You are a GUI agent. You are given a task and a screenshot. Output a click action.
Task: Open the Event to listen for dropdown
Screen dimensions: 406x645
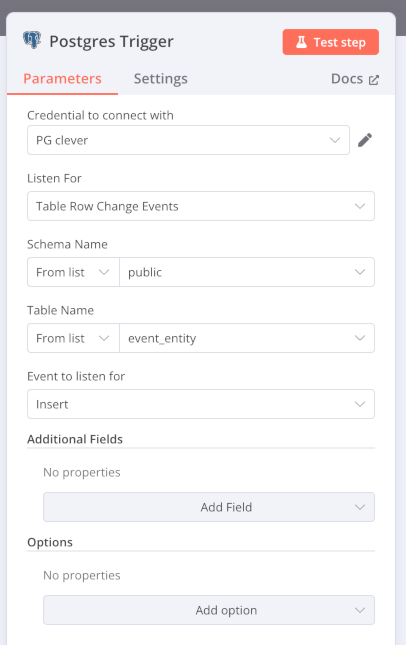point(201,404)
